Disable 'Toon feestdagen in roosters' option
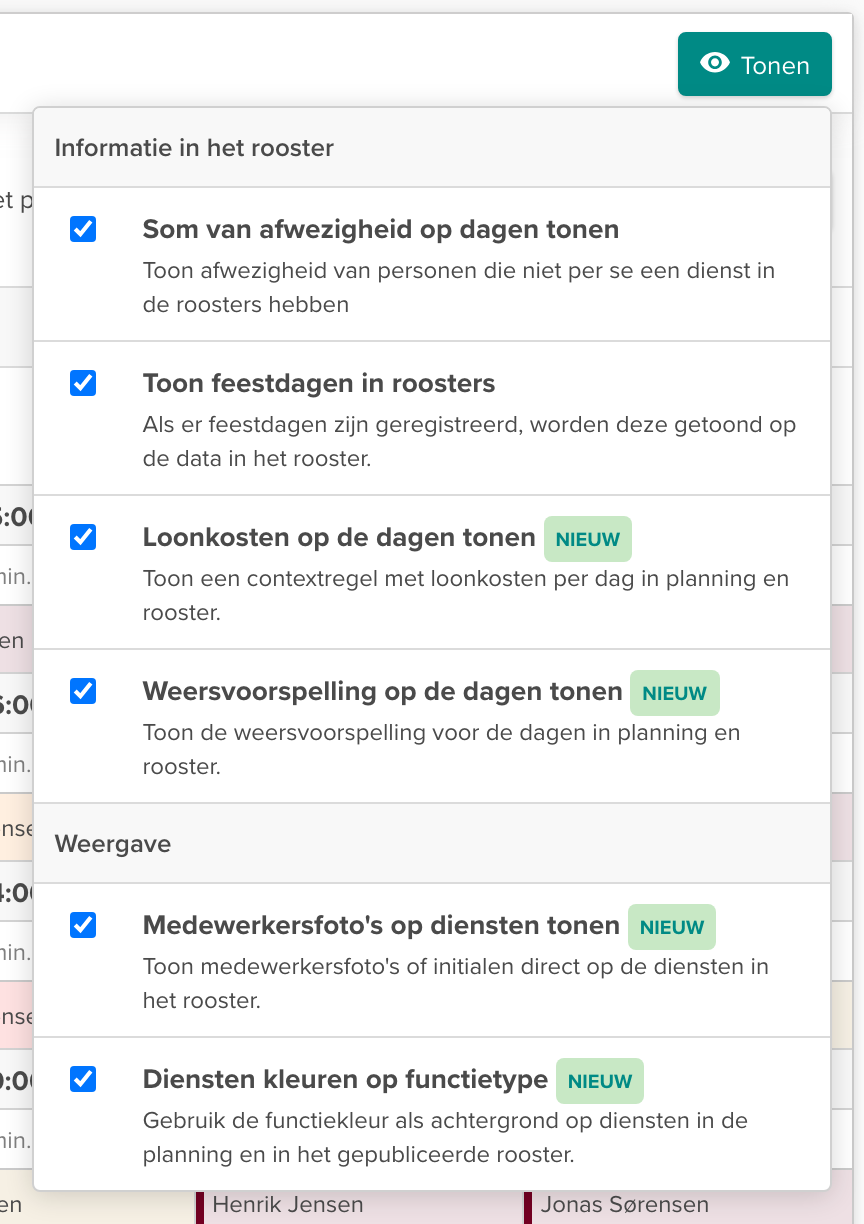 [84, 383]
